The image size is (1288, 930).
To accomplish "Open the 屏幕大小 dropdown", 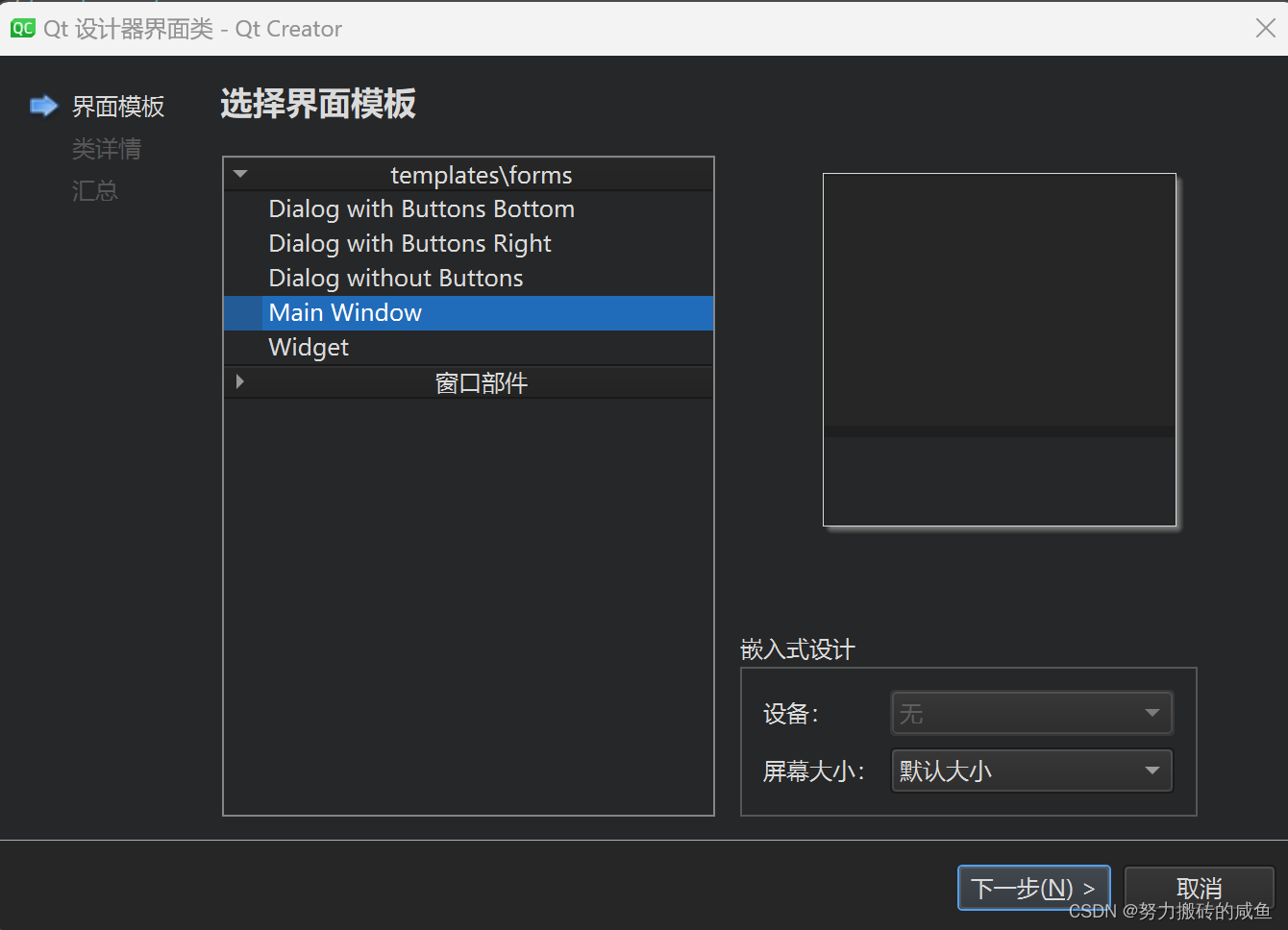I will [x=1152, y=771].
